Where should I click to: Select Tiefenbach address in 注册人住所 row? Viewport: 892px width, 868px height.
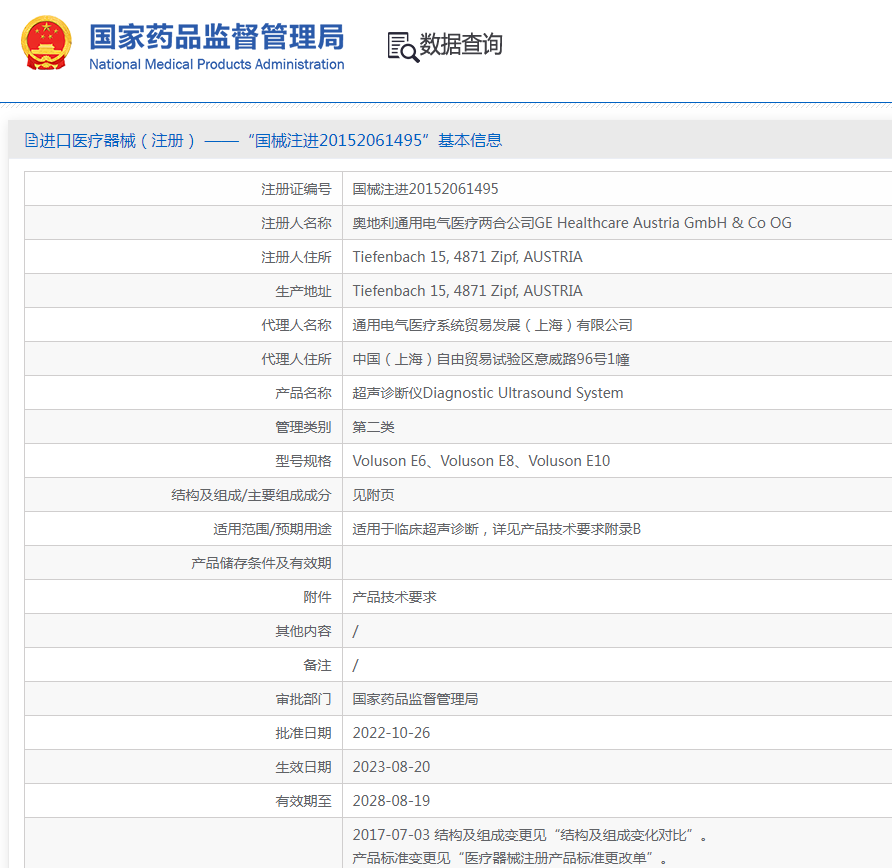tap(468, 257)
